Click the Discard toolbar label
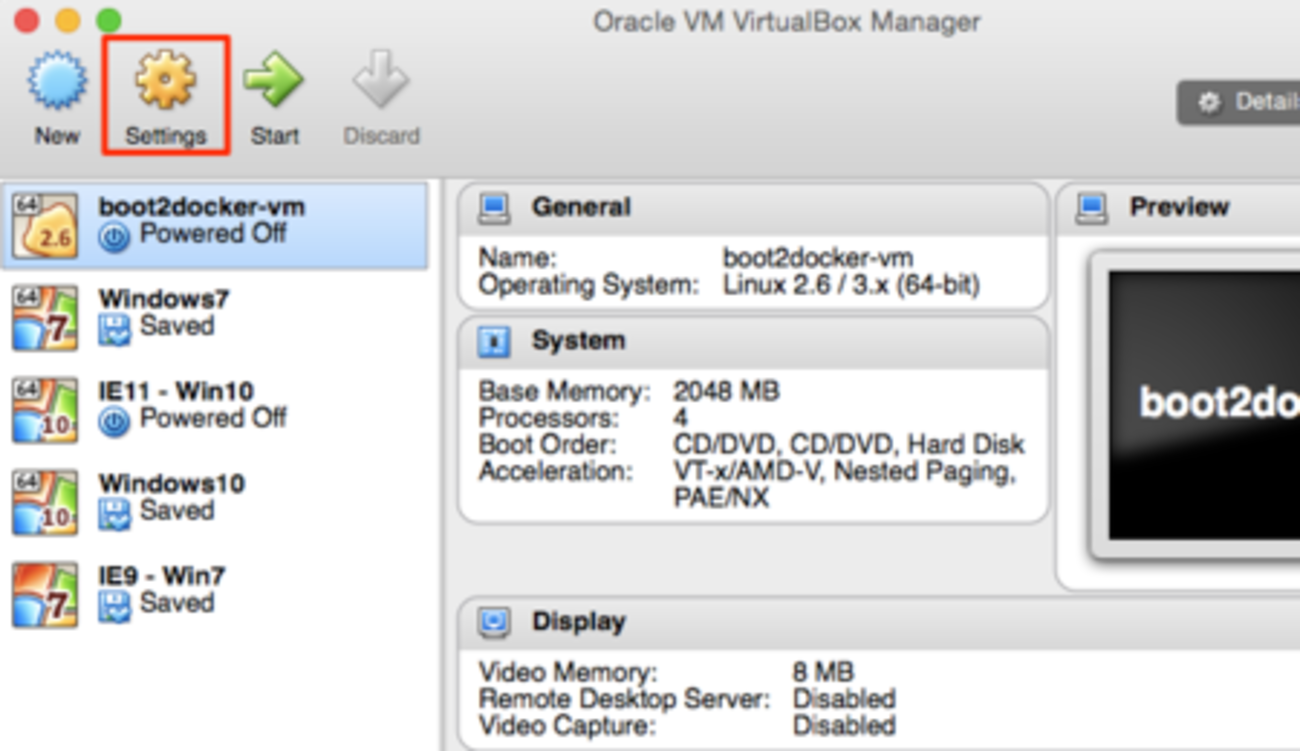Image resolution: width=1300 pixels, height=751 pixels. (x=381, y=136)
